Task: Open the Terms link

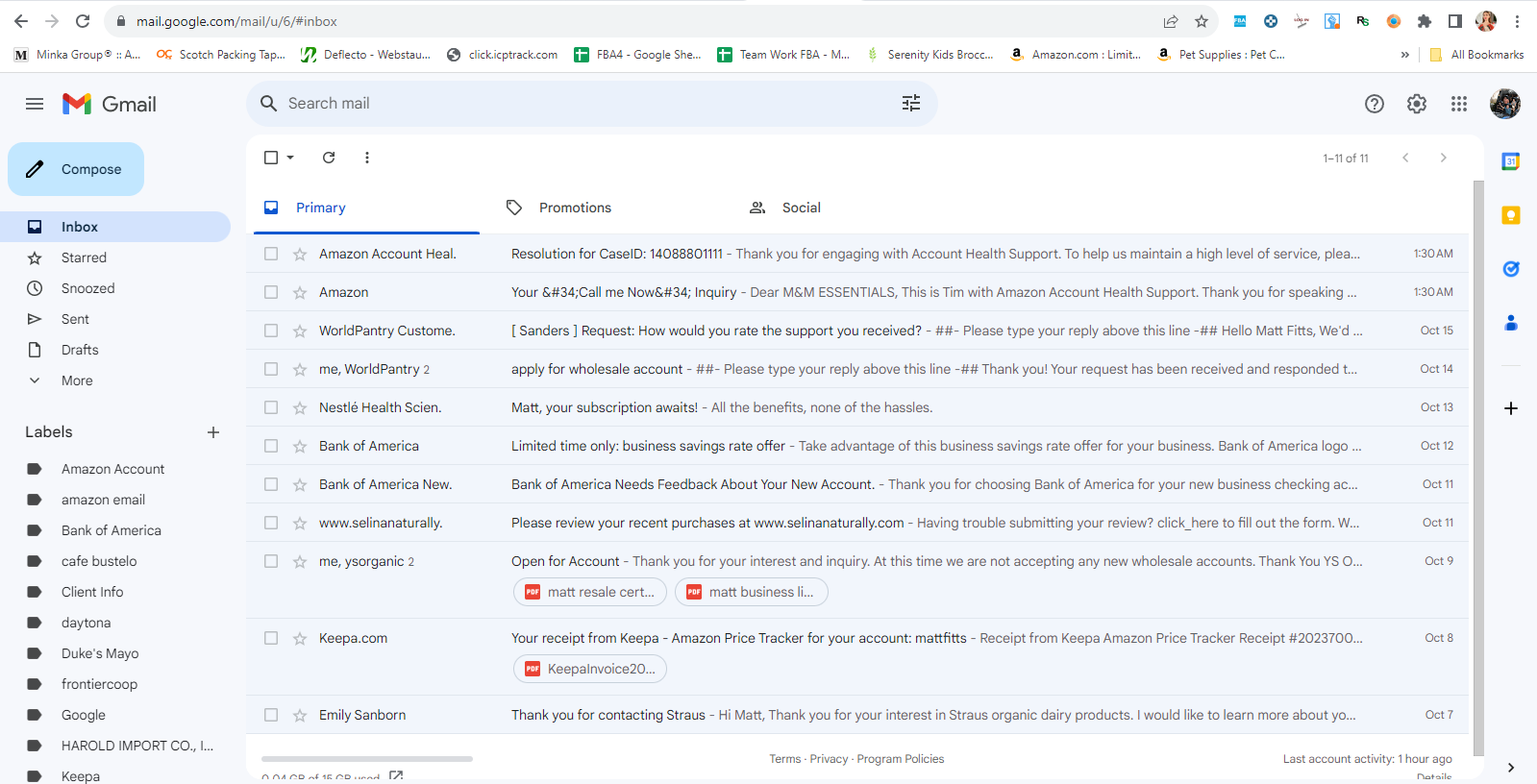Action: 784,759
